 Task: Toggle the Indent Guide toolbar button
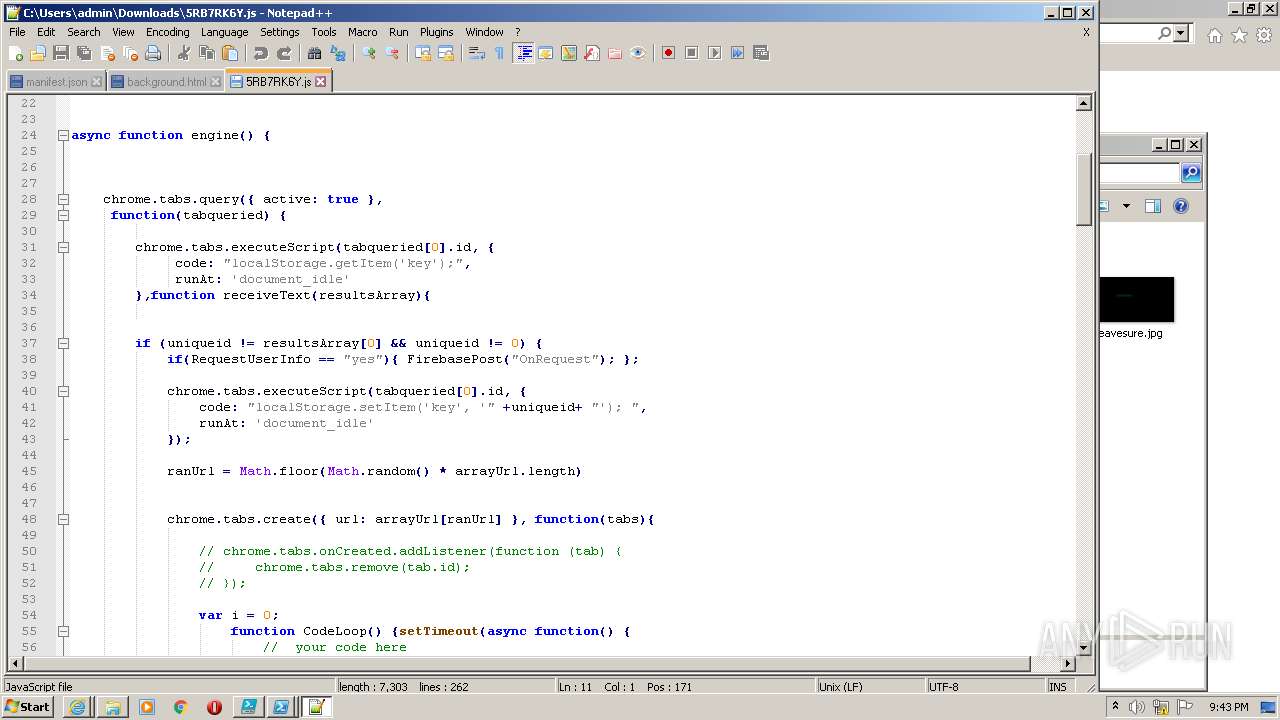pyautogui.click(x=523, y=53)
